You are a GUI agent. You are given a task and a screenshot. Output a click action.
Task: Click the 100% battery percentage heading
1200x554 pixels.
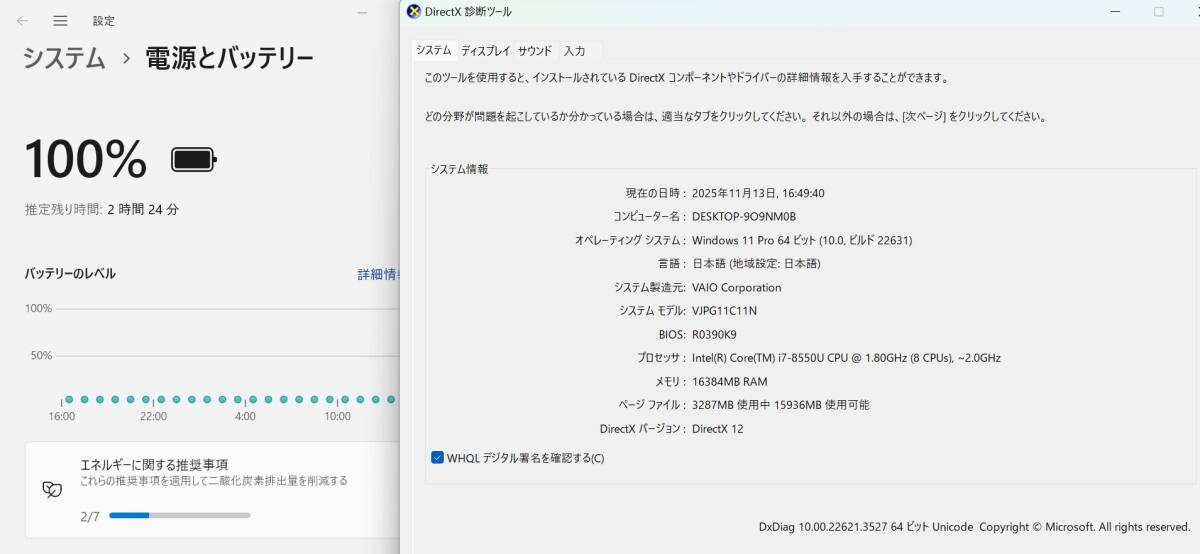point(85,159)
